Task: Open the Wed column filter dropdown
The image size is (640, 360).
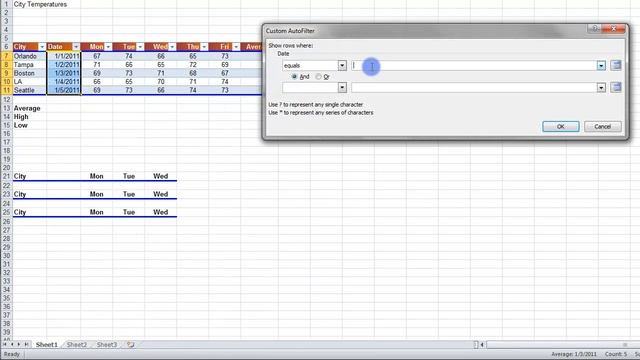Action: click(172, 47)
